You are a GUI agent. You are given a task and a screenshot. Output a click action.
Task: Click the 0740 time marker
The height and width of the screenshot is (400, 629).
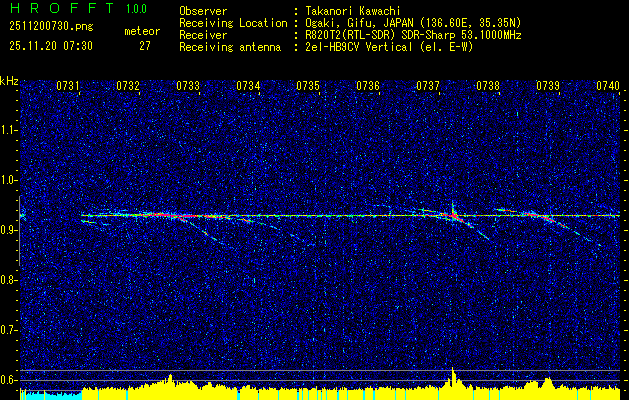608,85
